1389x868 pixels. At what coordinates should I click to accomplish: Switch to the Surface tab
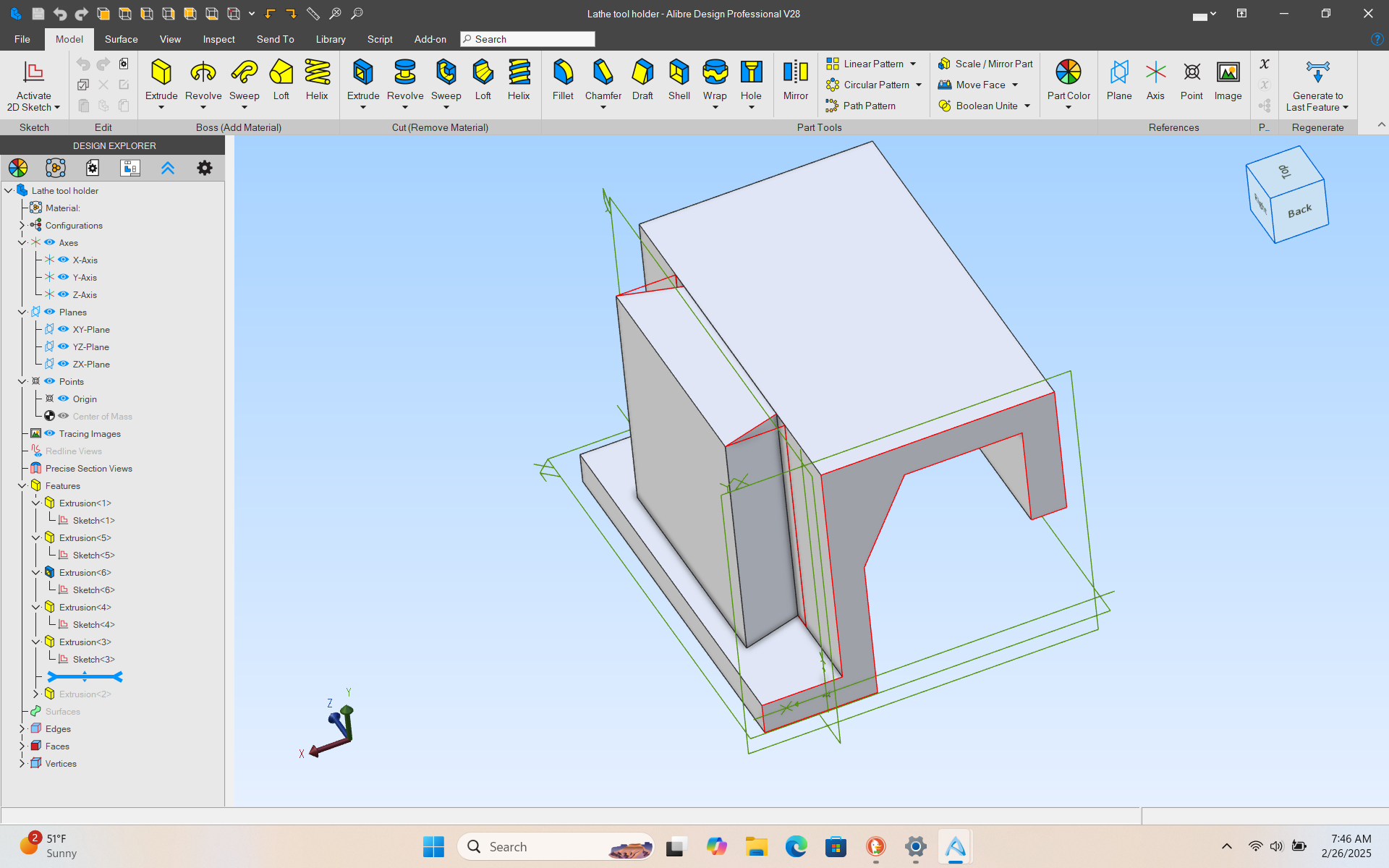click(121, 39)
